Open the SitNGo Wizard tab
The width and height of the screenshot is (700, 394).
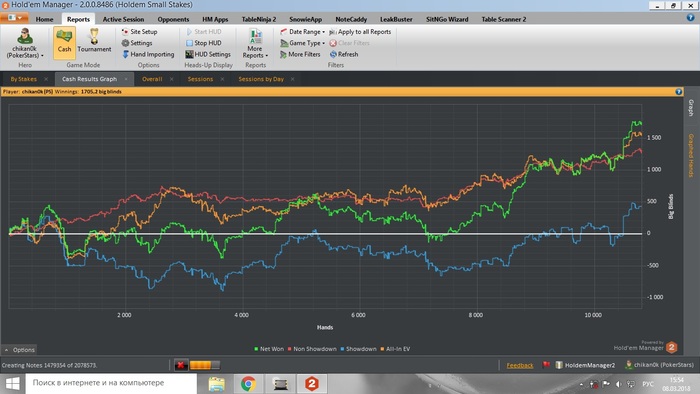pos(447,19)
